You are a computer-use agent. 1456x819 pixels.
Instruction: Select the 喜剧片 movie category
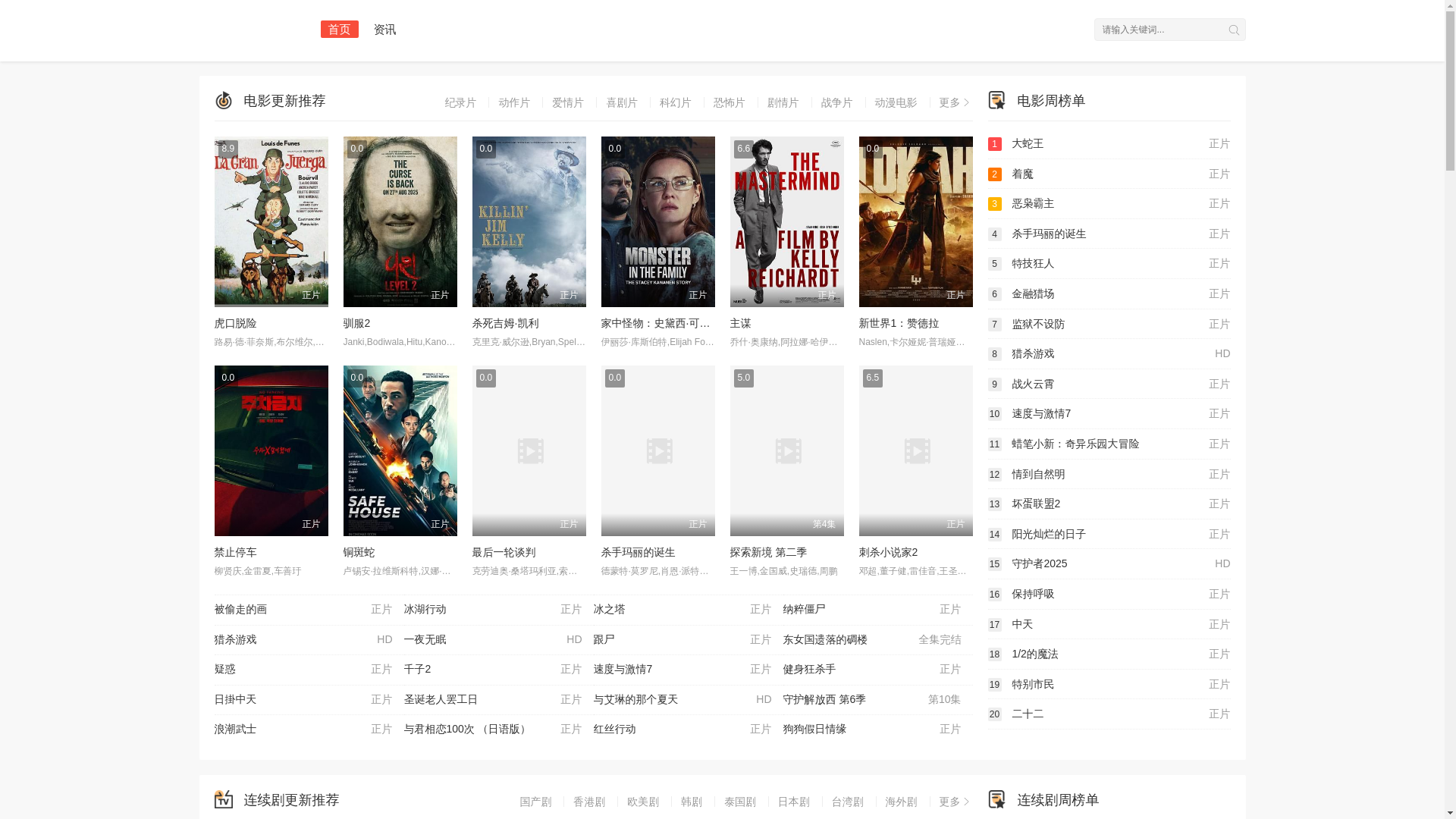(x=622, y=102)
